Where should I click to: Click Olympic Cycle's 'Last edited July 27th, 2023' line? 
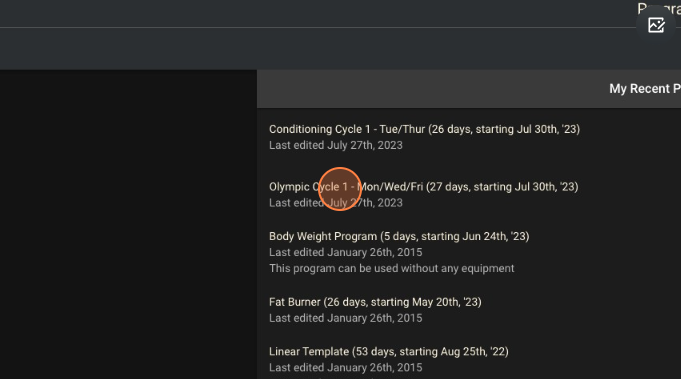(x=336, y=203)
